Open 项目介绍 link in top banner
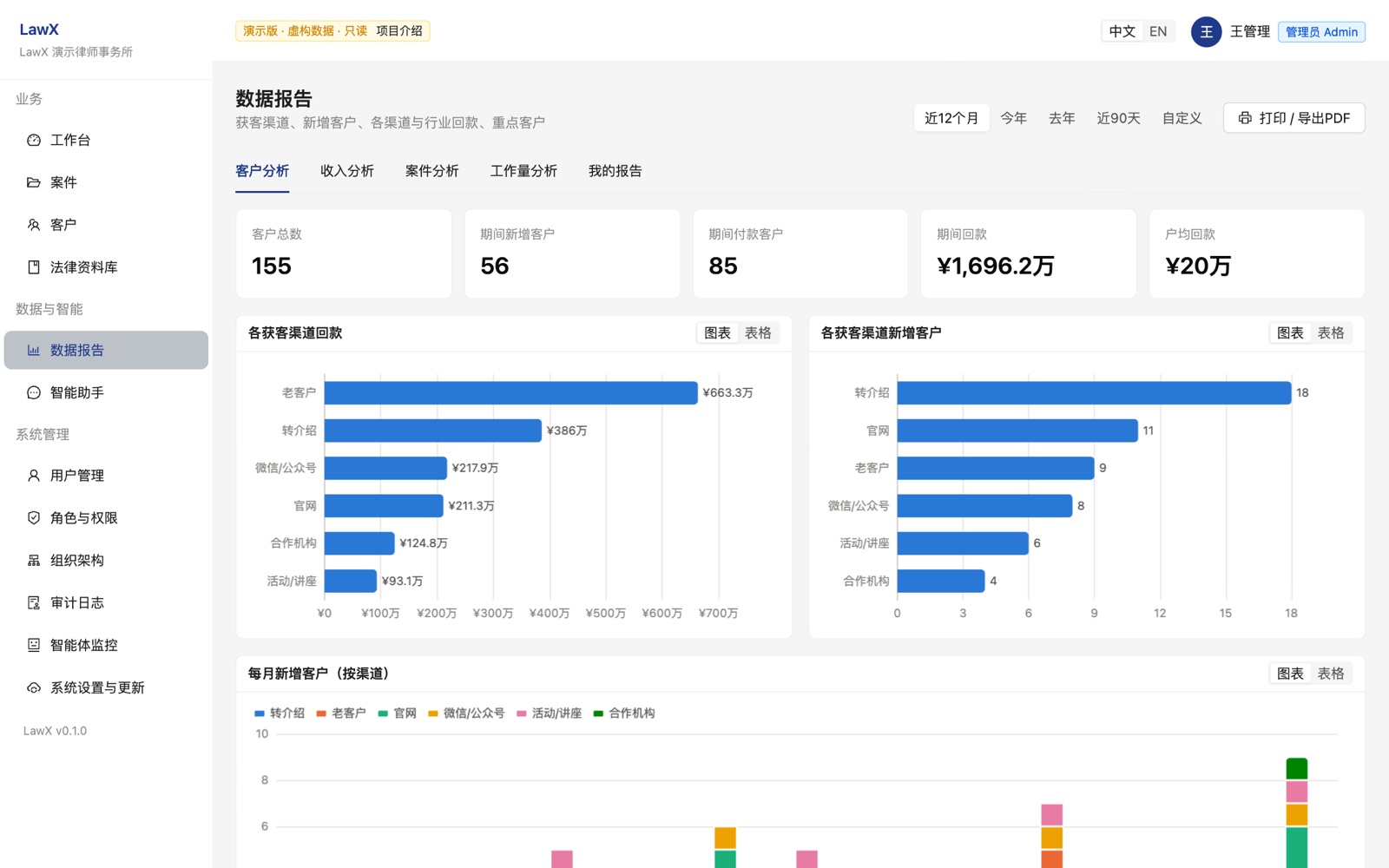 coord(399,31)
